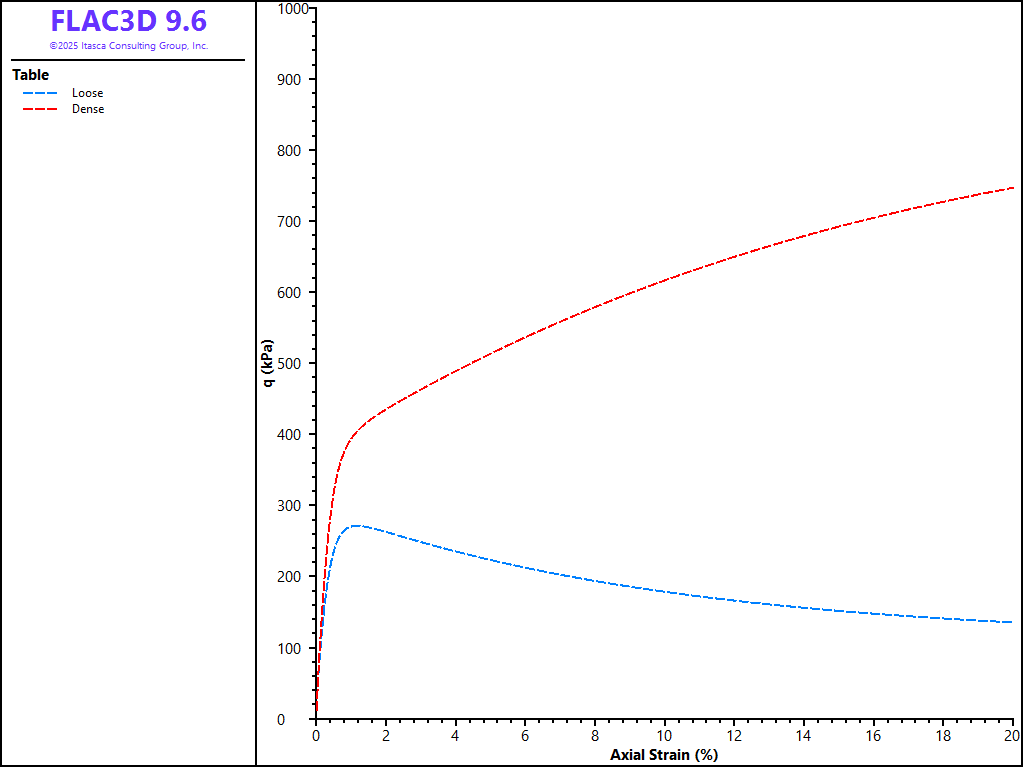Select the Table legend heading
The width and height of the screenshot is (1024, 768).
tap(30, 75)
